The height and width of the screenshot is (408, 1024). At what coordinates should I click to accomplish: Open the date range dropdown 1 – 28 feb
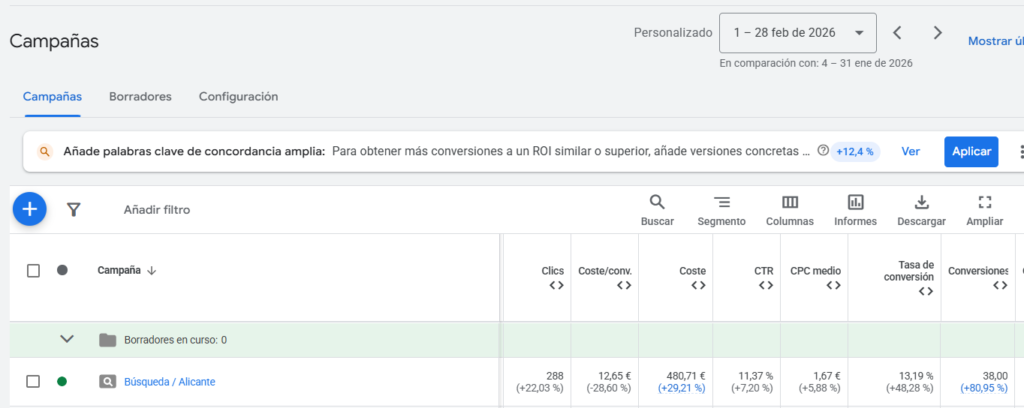point(797,33)
